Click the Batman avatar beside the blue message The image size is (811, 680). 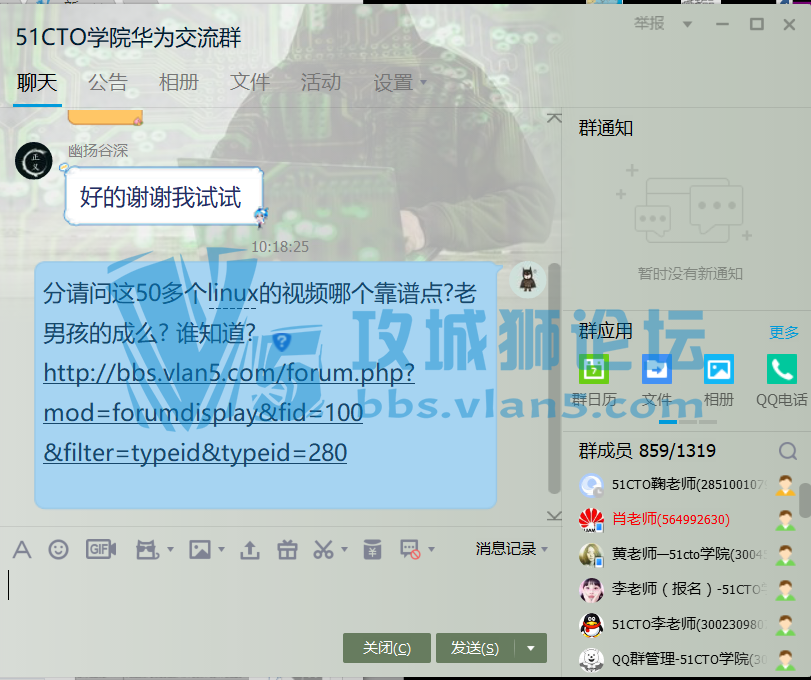[x=528, y=280]
